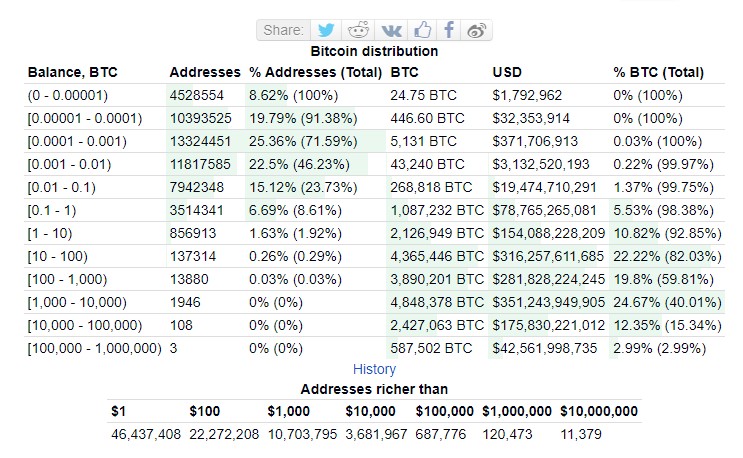Click the 'Balance, BTC' column header
This screenshot has height=458, width=743.
[x=72, y=72]
